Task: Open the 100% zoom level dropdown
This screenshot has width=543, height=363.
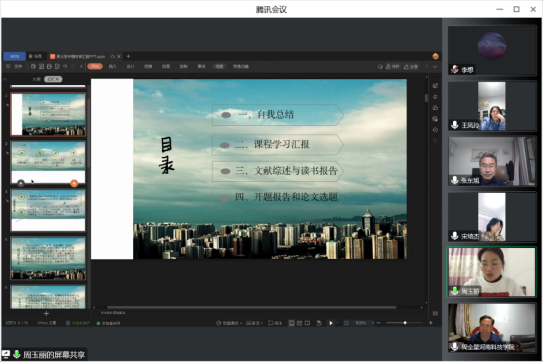Action: tap(364, 323)
